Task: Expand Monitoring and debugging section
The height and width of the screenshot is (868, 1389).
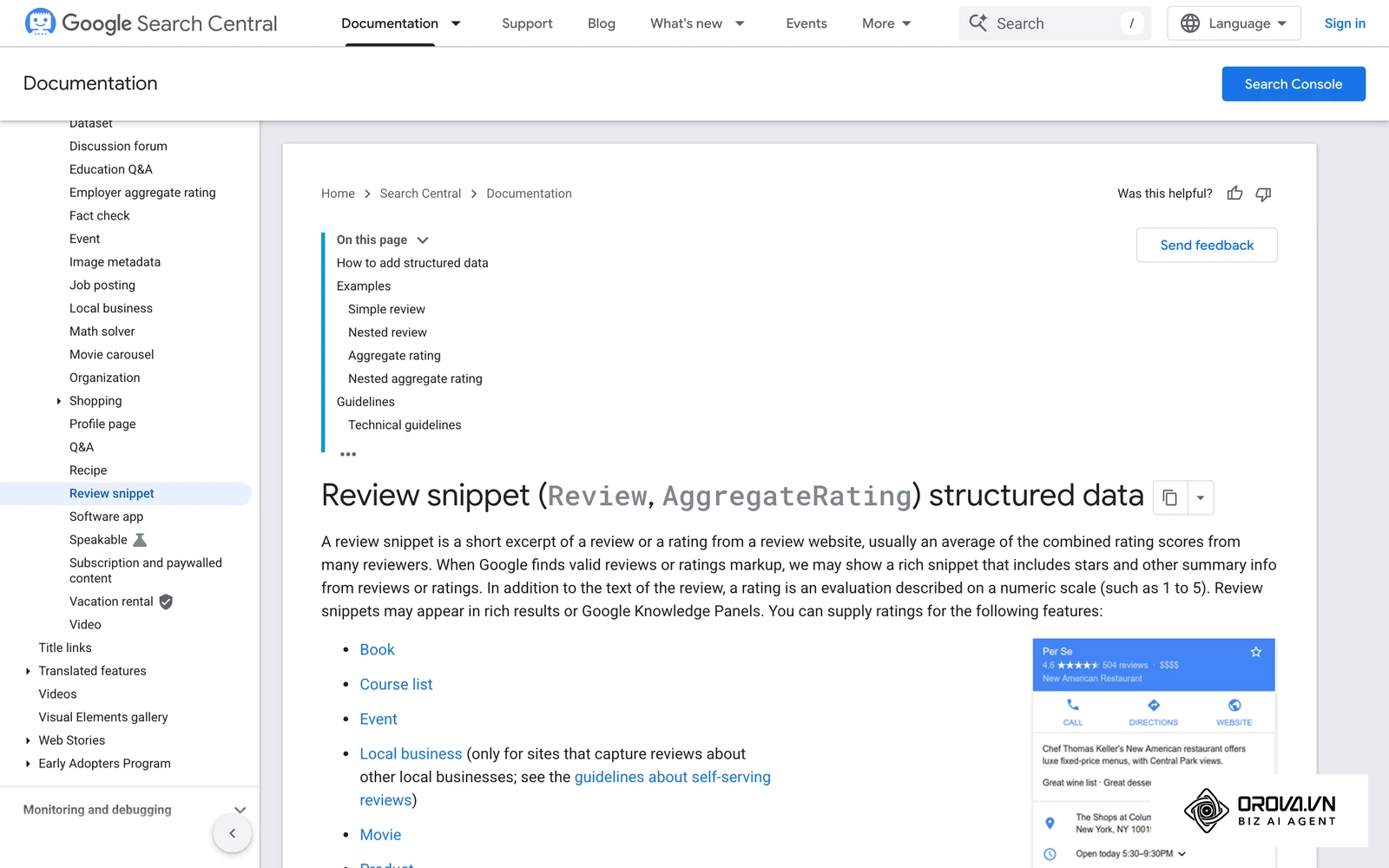Action: [240, 810]
